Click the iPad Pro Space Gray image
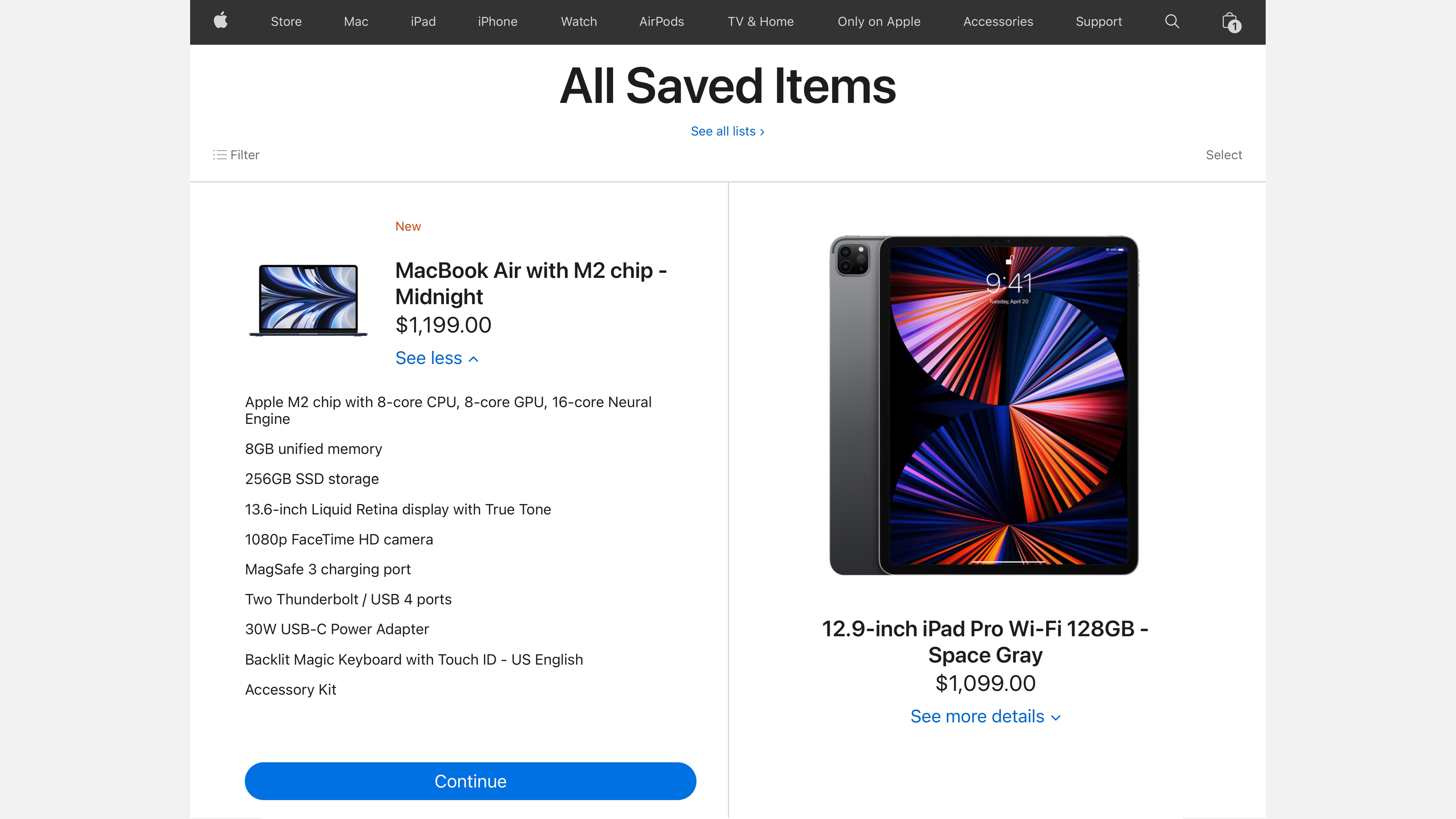The height and width of the screenshot is (819, 1456). 984,405
